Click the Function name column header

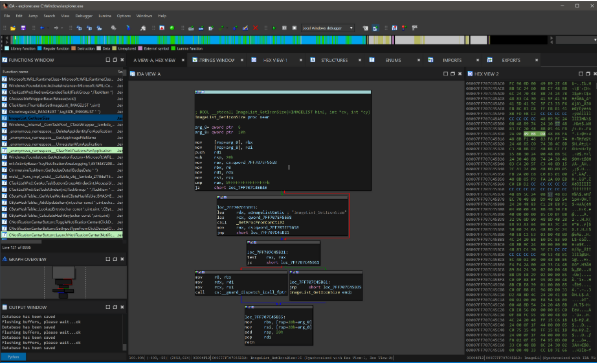tap(15, 72)
